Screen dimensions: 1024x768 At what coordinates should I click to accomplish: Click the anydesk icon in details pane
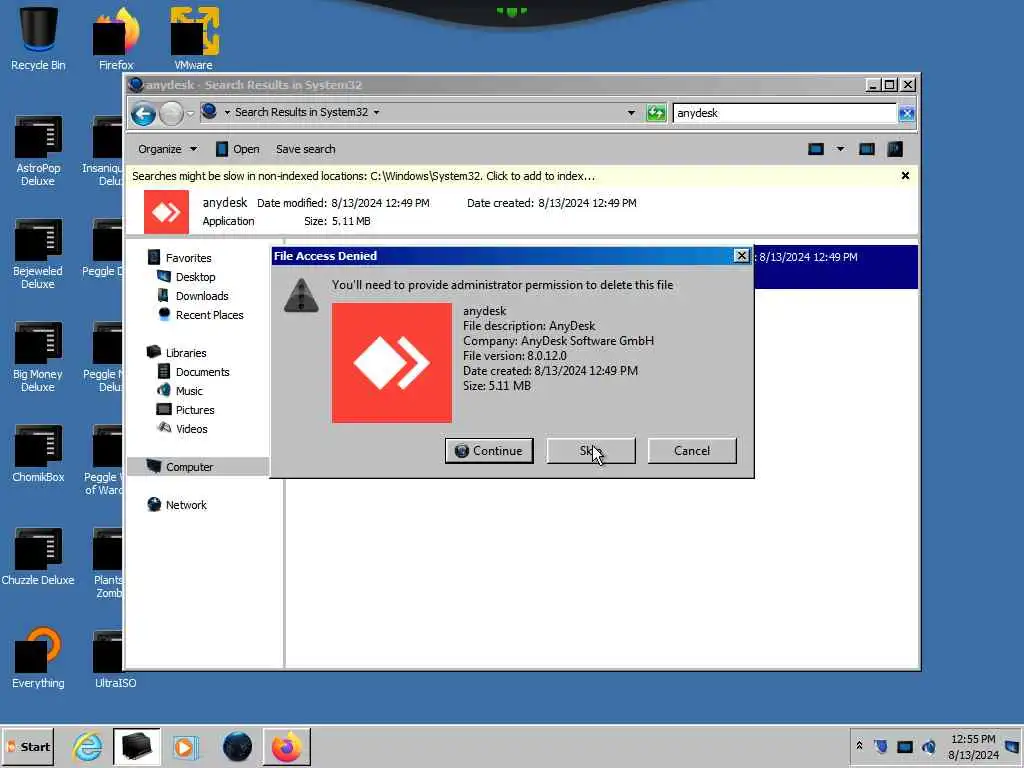point(167,212)
